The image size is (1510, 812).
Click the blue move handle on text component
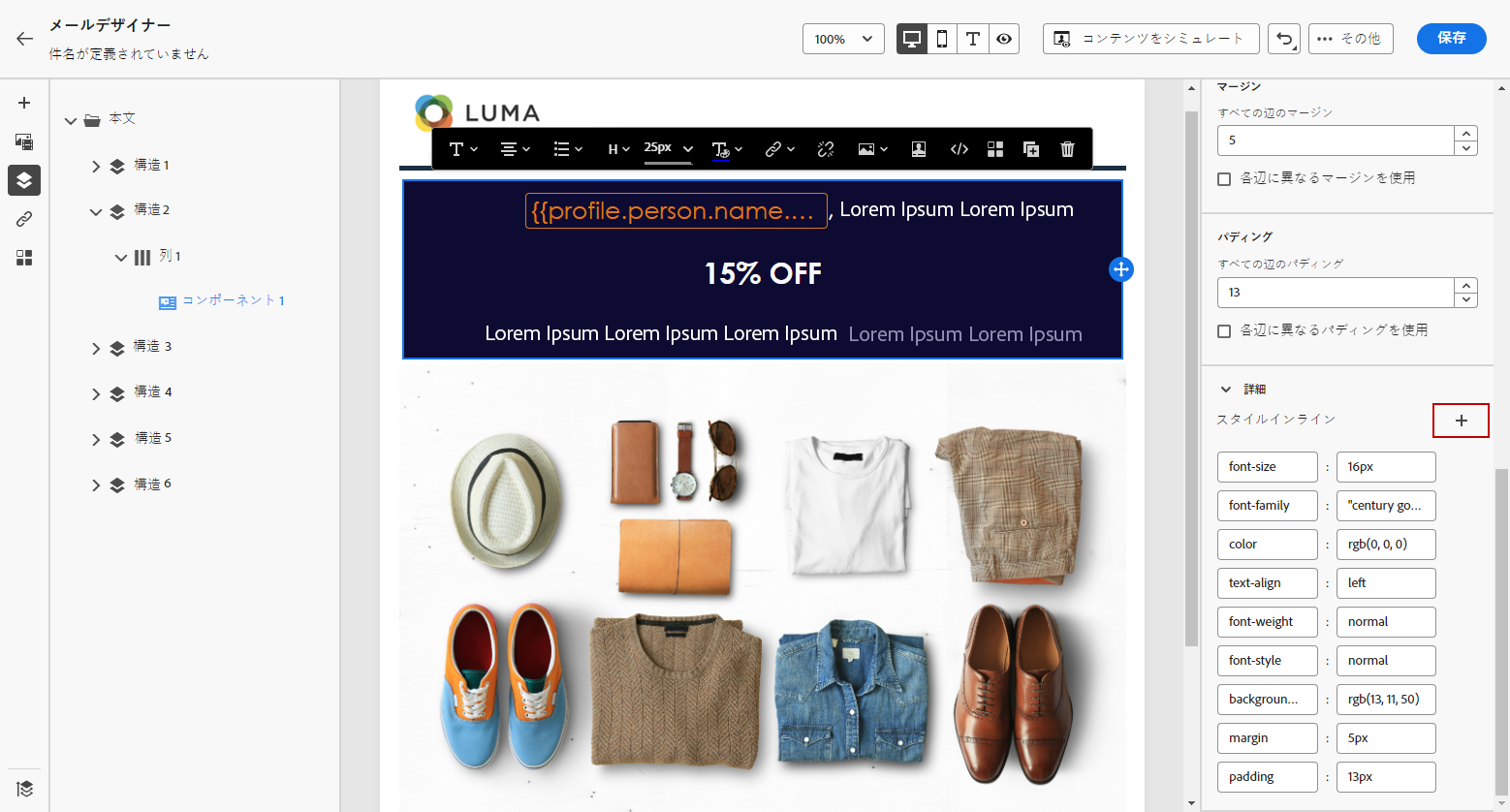point(1120,269)
